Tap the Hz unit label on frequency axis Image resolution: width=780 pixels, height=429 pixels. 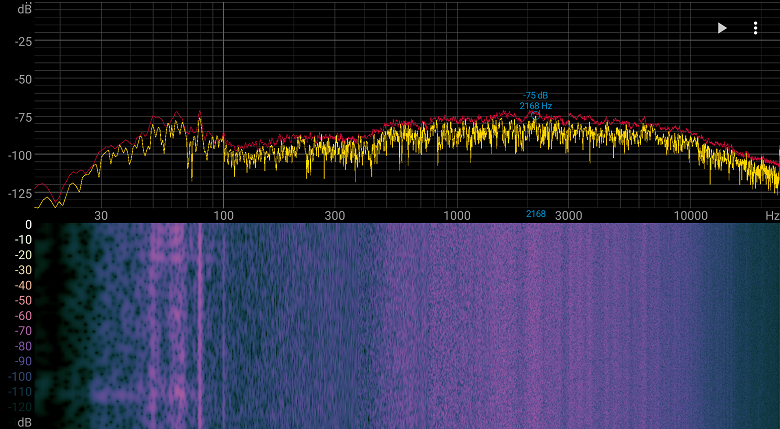[x=771, y=215]
